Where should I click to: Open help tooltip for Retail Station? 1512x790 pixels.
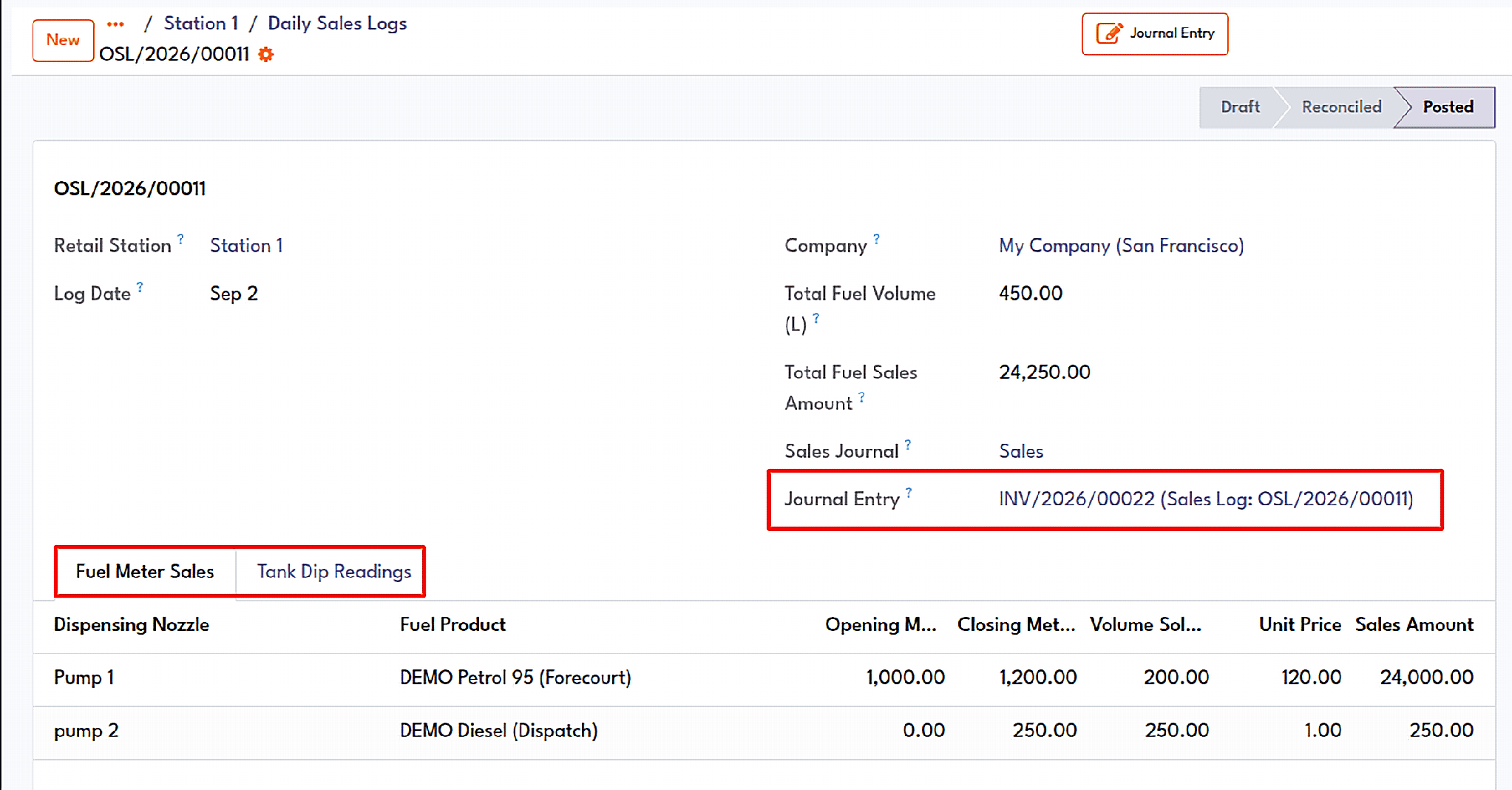(x=180, y=238)
